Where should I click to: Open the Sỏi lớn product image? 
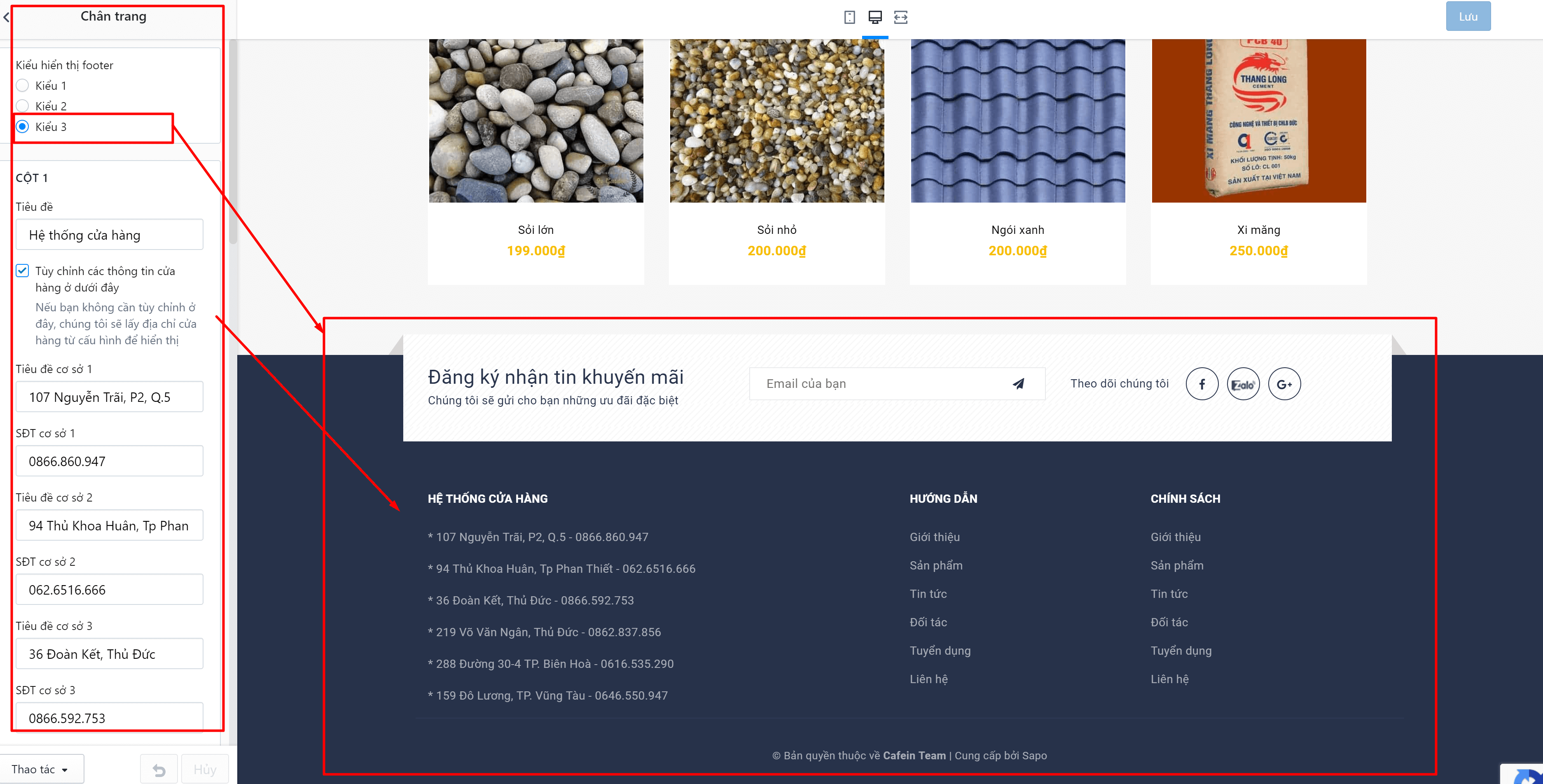point(536,121)
